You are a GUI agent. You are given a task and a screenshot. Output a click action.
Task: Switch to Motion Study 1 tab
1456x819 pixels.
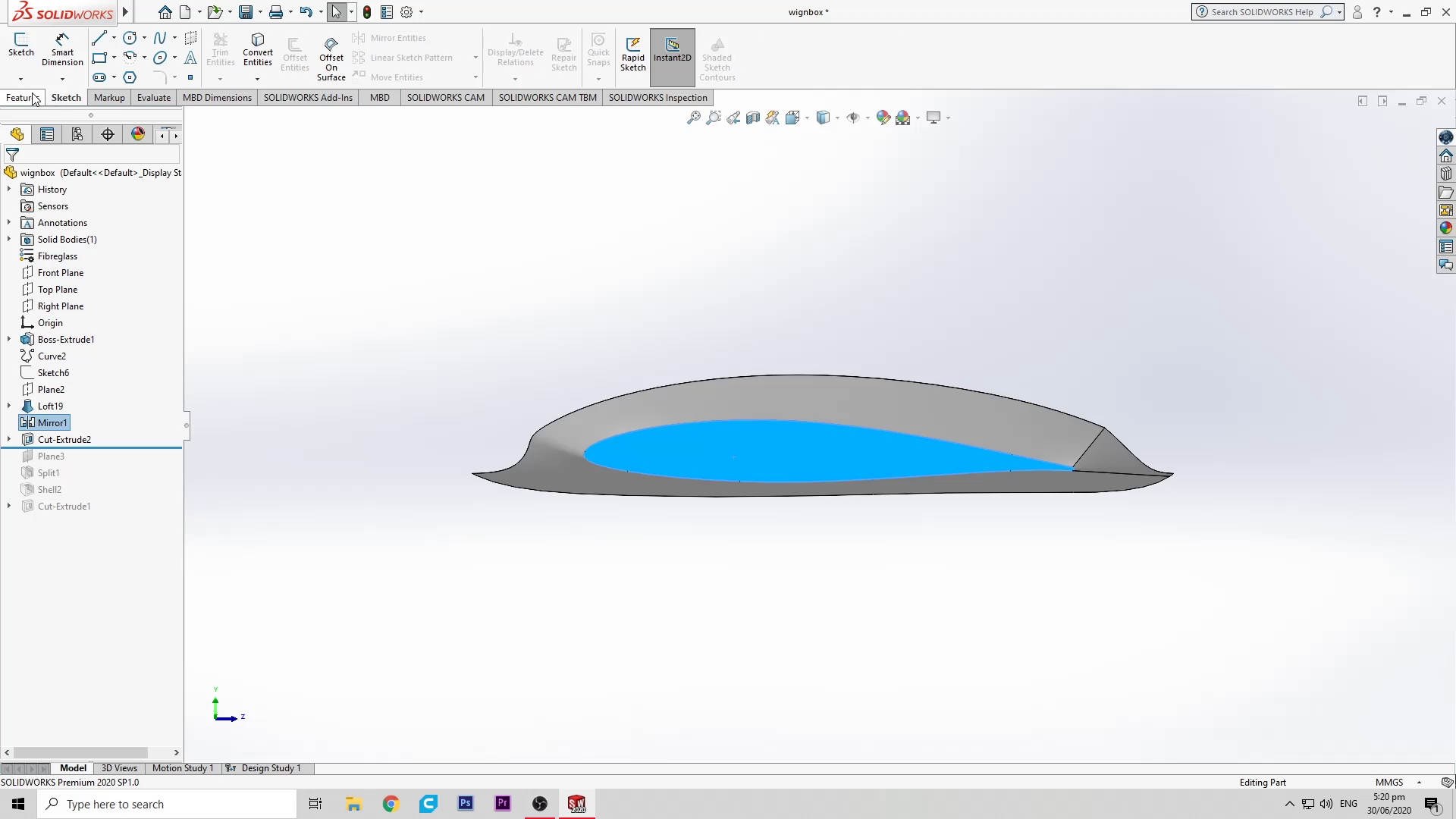tap(183, 767)
